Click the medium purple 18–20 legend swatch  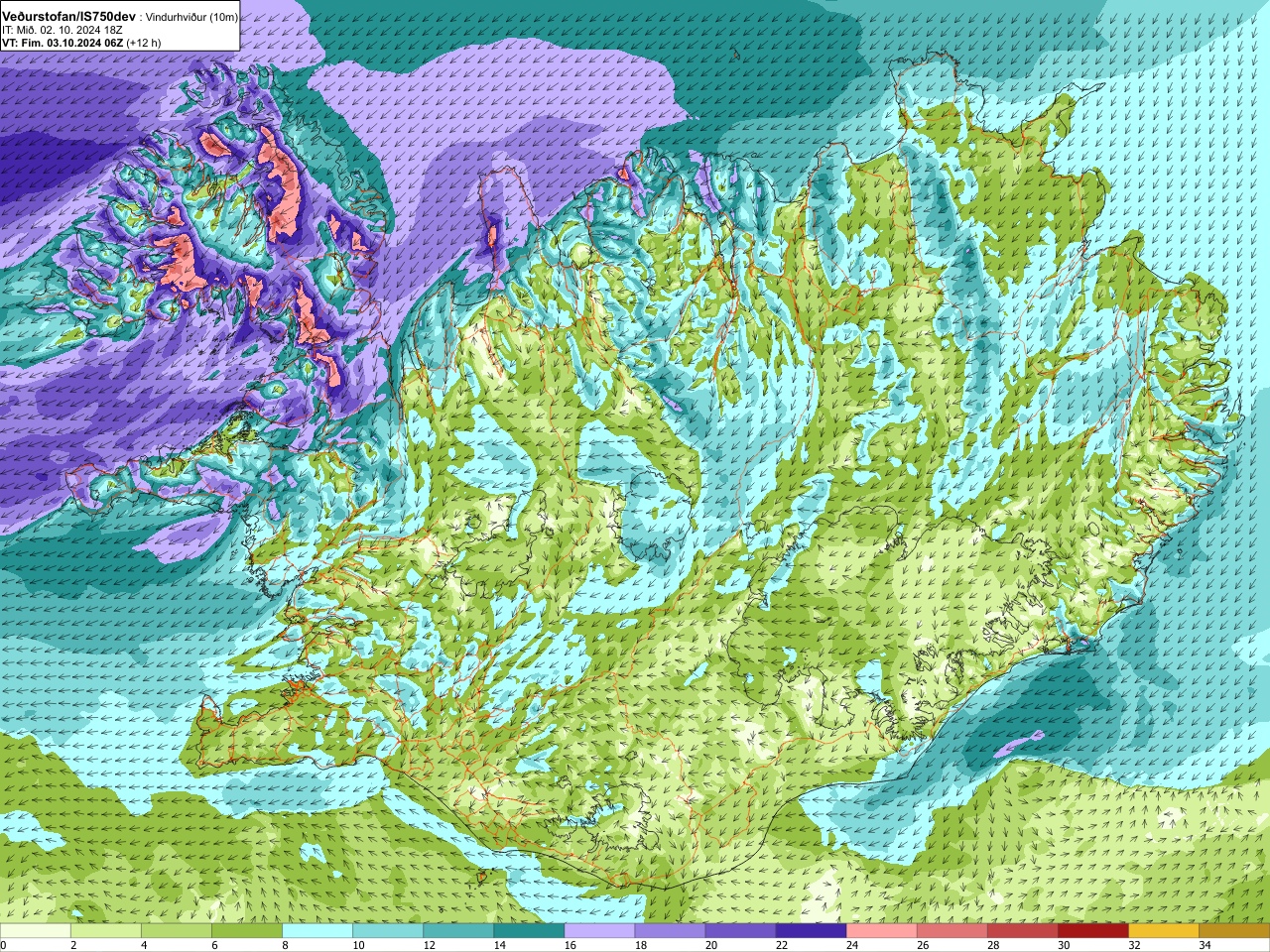(670, 931)
